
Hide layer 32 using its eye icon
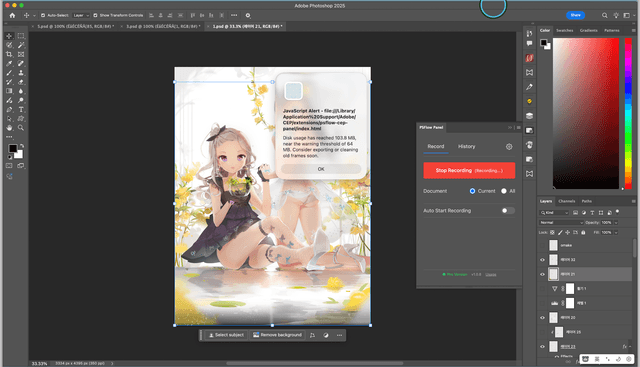click(542, 260)
